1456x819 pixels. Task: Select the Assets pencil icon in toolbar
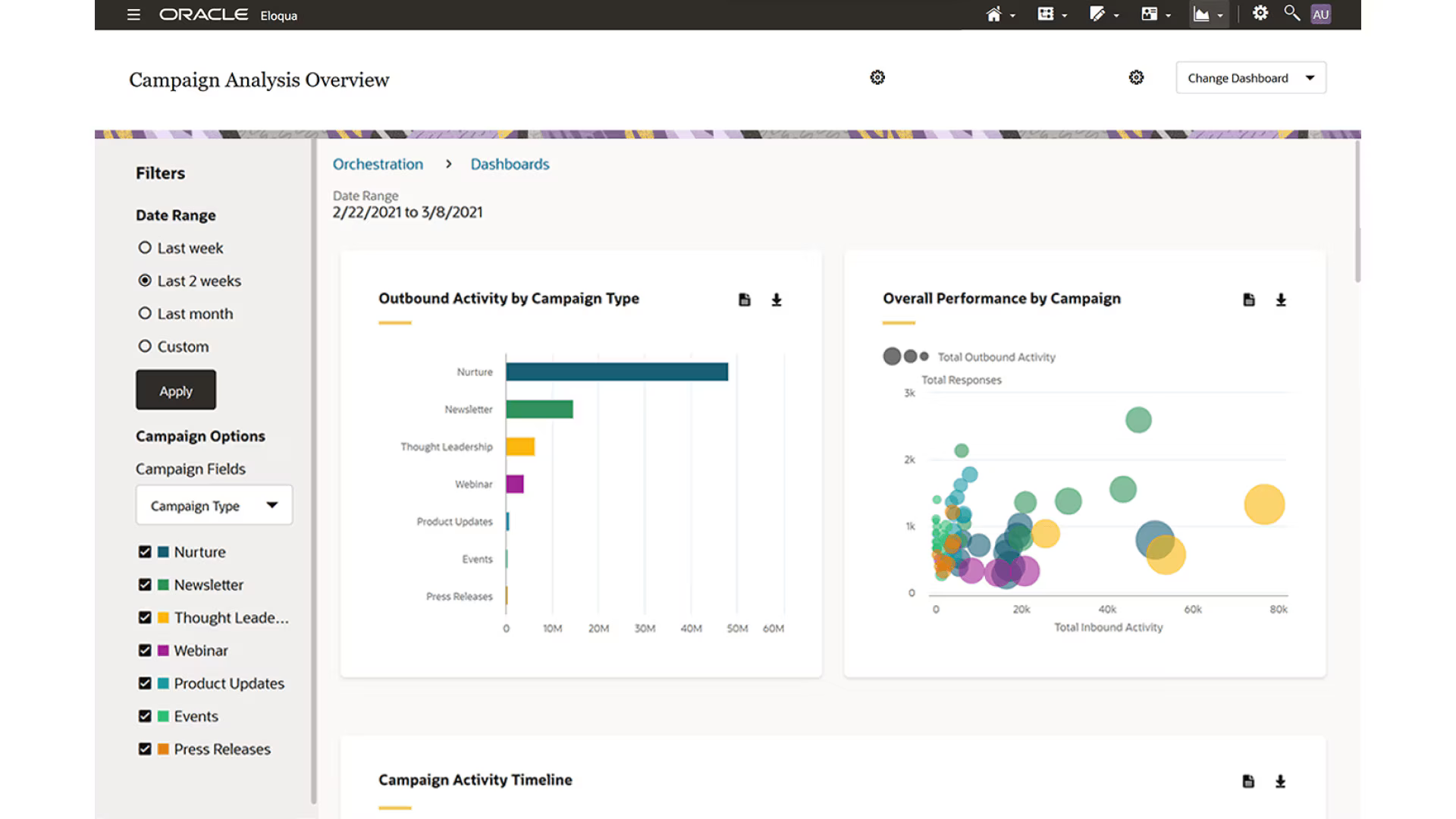click(x=1098, y=14)
